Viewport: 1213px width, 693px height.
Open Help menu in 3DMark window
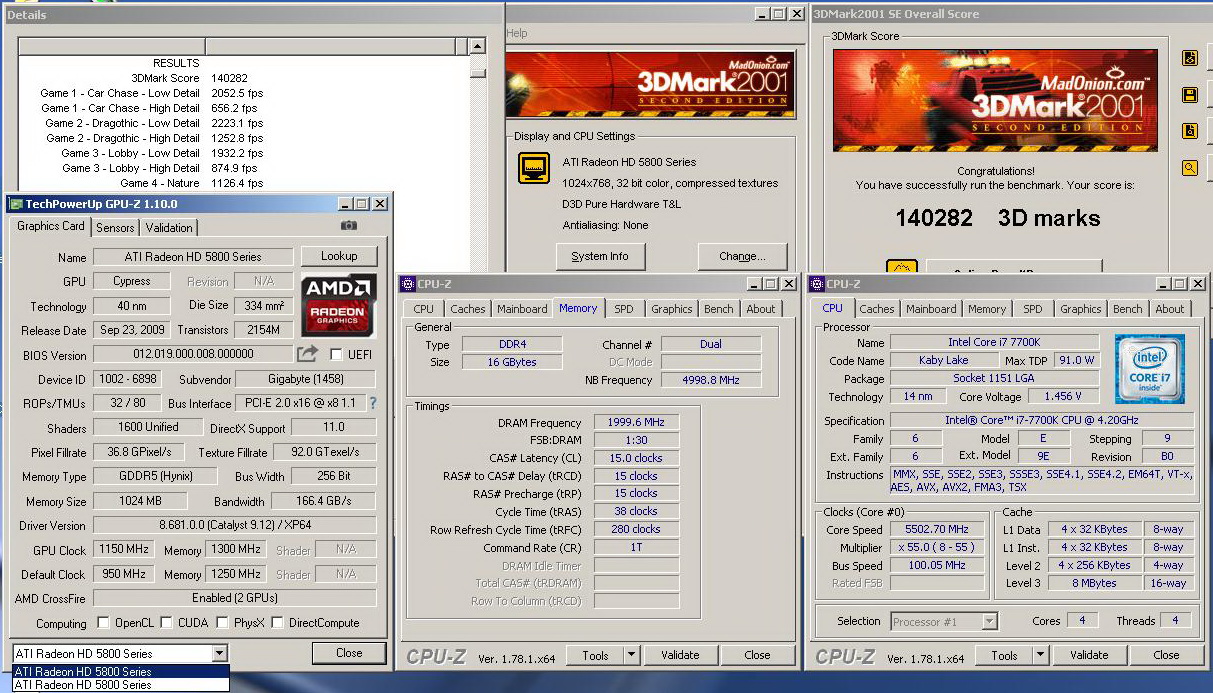517,33
